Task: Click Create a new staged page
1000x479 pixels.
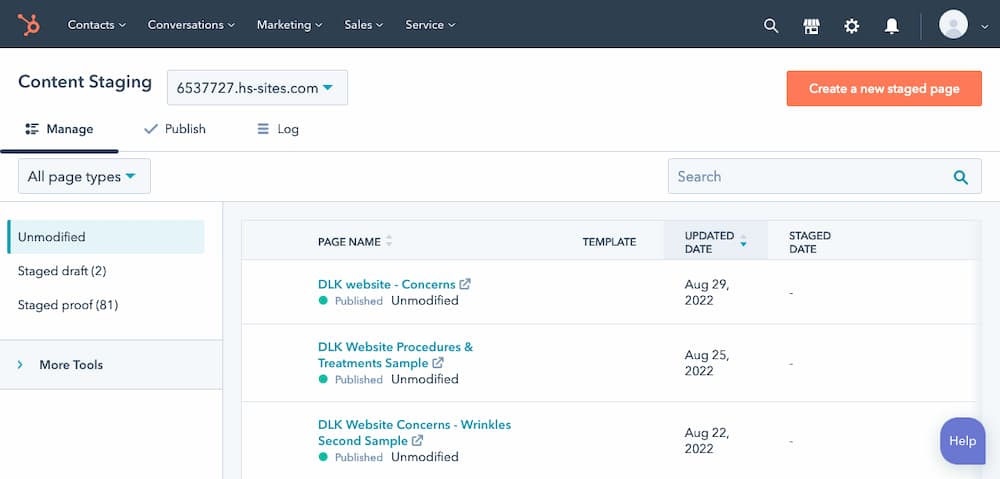Action: click(x=884, y=89)
